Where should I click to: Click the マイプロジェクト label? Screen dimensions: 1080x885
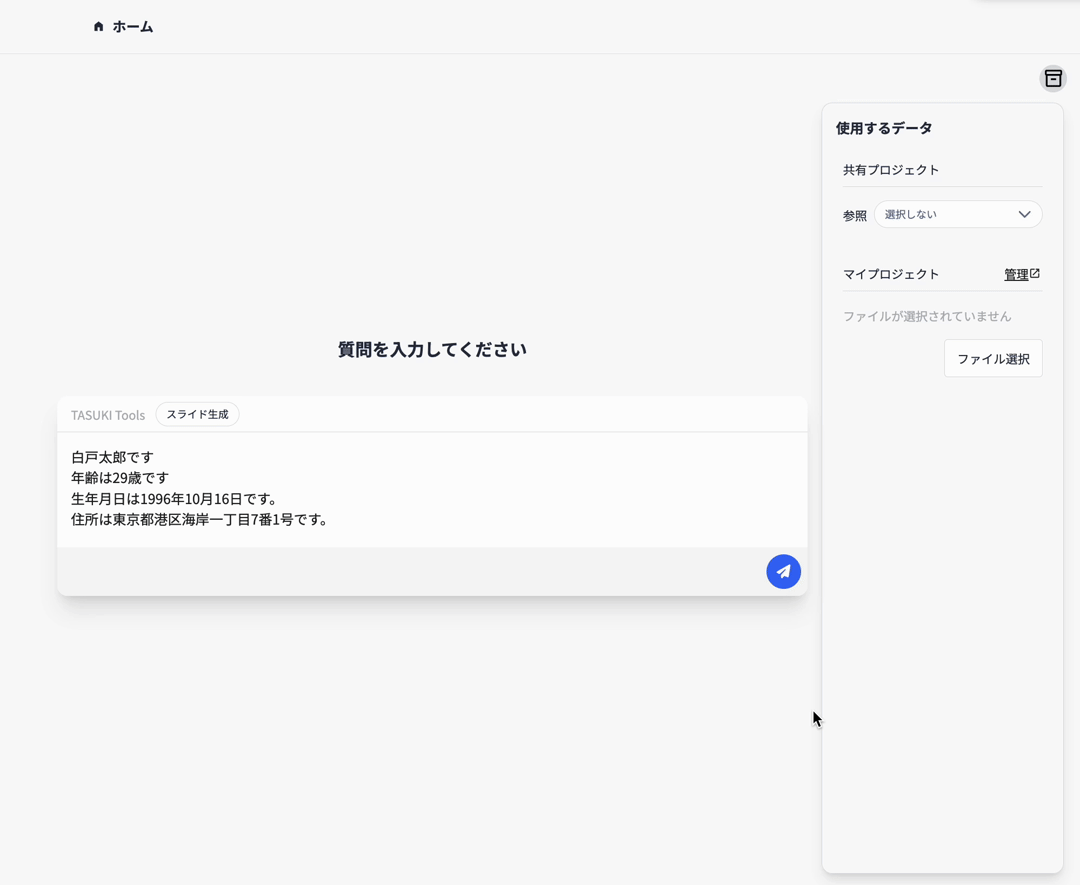click(x=891, y=273)
